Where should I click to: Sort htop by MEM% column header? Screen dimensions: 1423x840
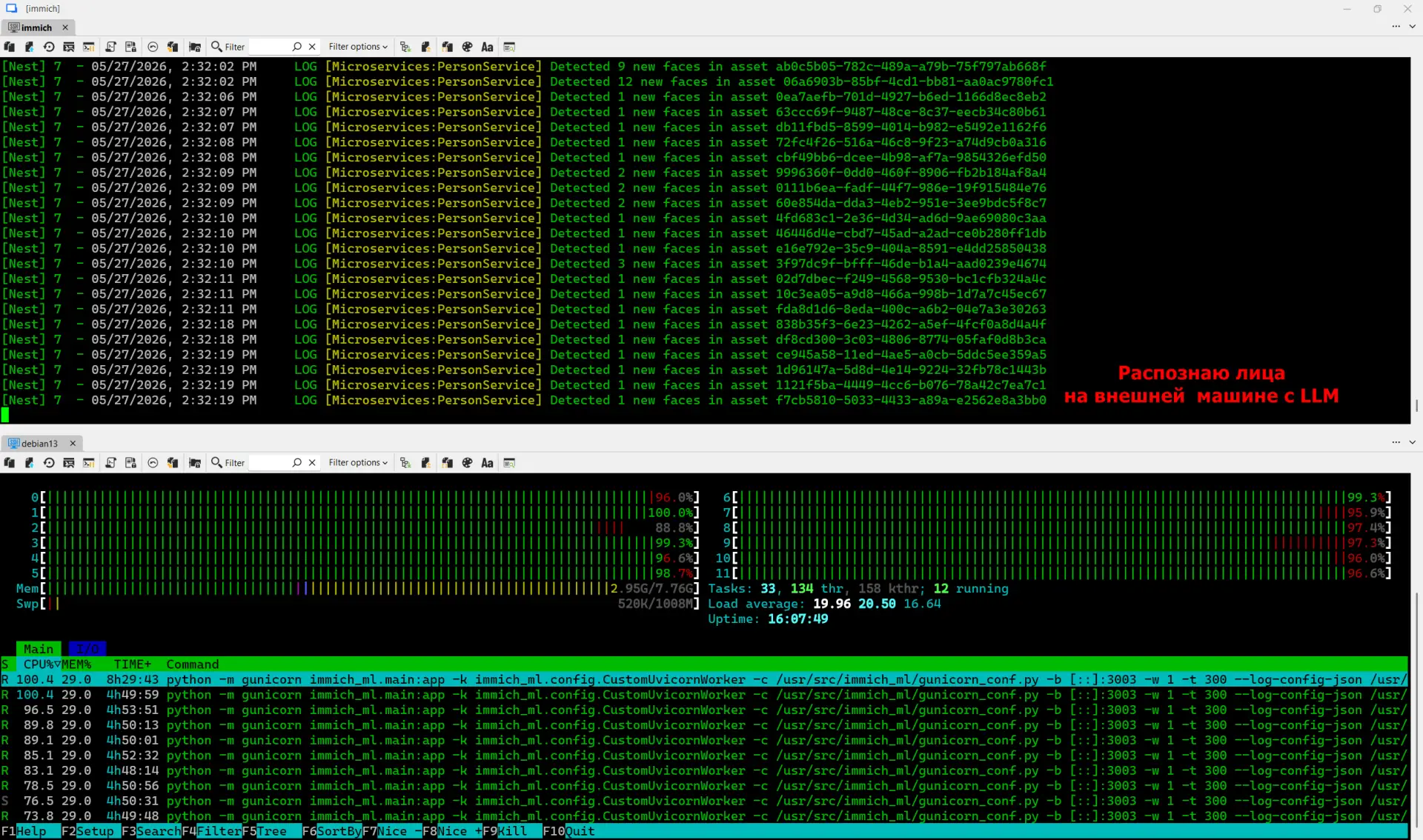tap(76, 664)
